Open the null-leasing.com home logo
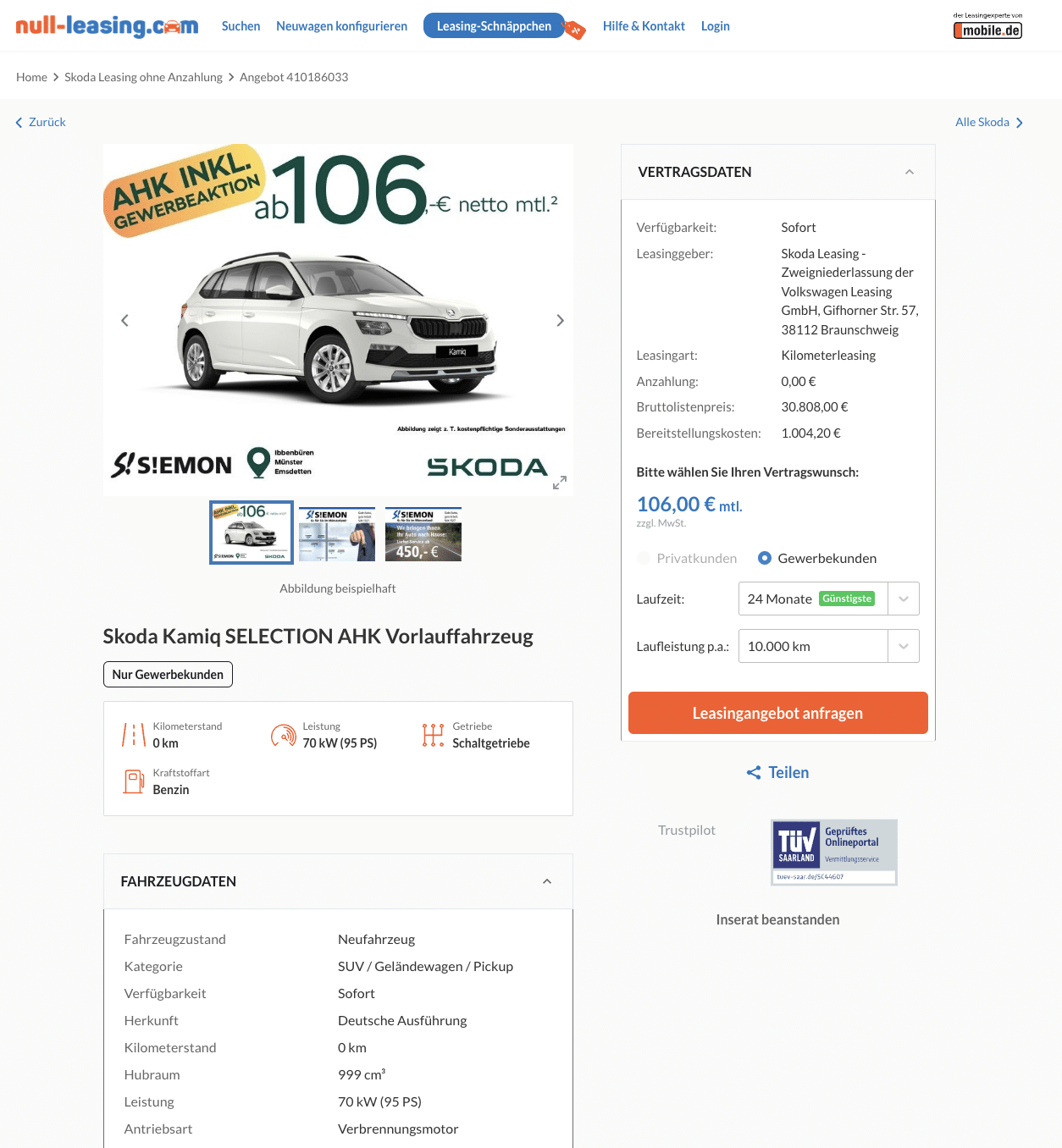The width and height of the screenshot is (1062, 1148). coord(107,26)
